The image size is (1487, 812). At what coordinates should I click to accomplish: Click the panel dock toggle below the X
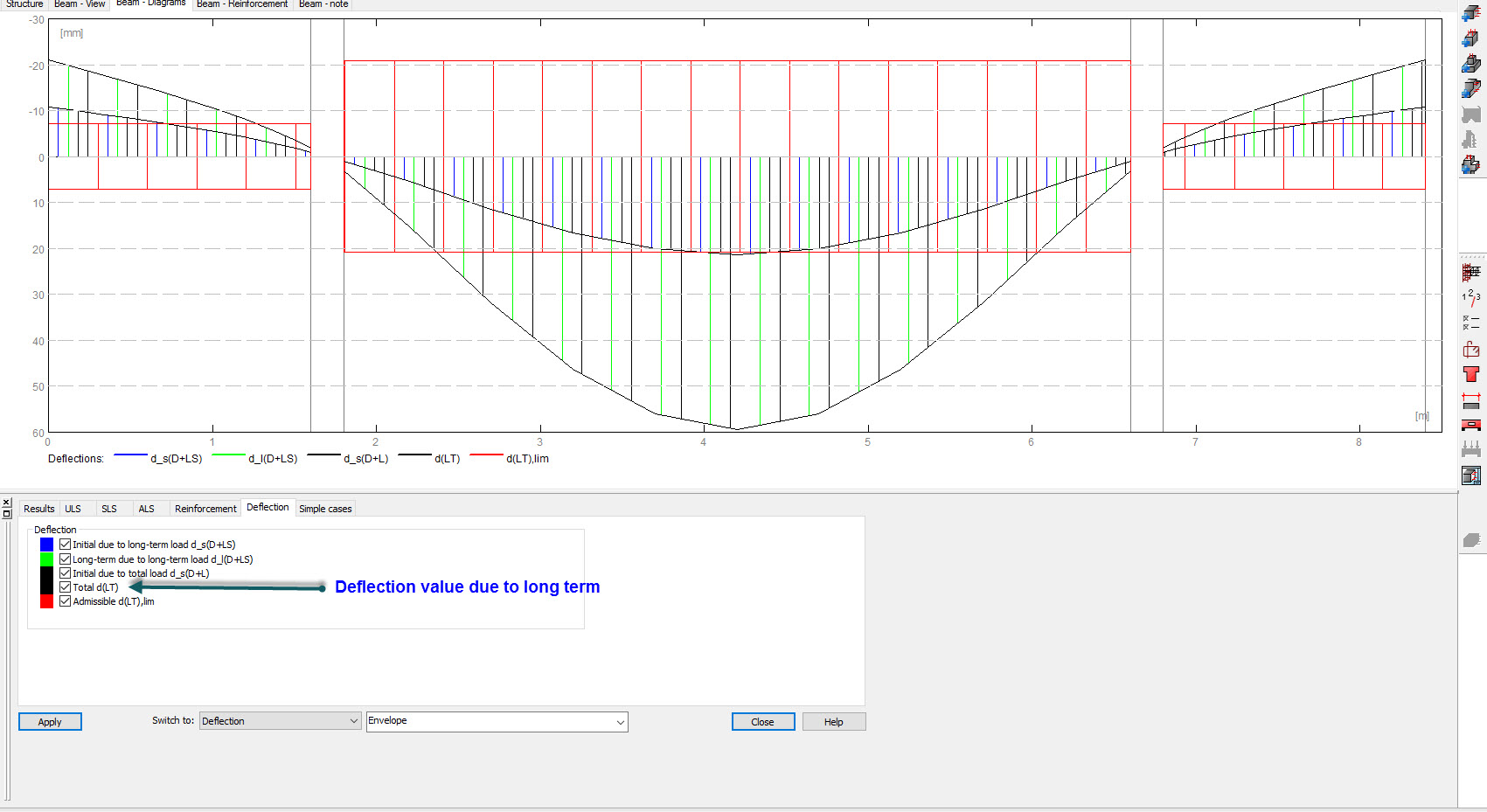tap(6, 513)
